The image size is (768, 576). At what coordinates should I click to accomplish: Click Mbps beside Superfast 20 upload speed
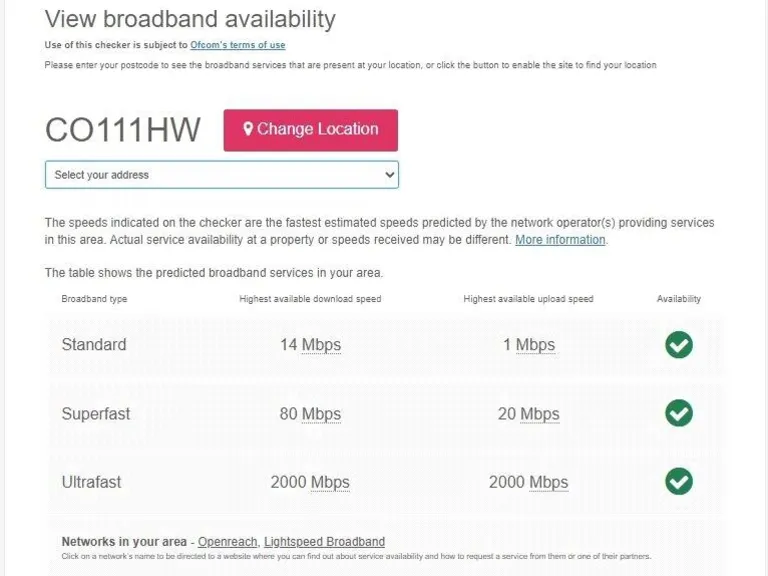pos(539,414)
